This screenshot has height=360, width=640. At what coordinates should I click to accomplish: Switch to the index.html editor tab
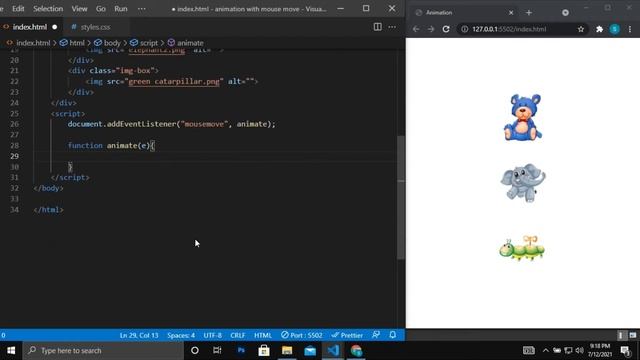tap(29, 27)
